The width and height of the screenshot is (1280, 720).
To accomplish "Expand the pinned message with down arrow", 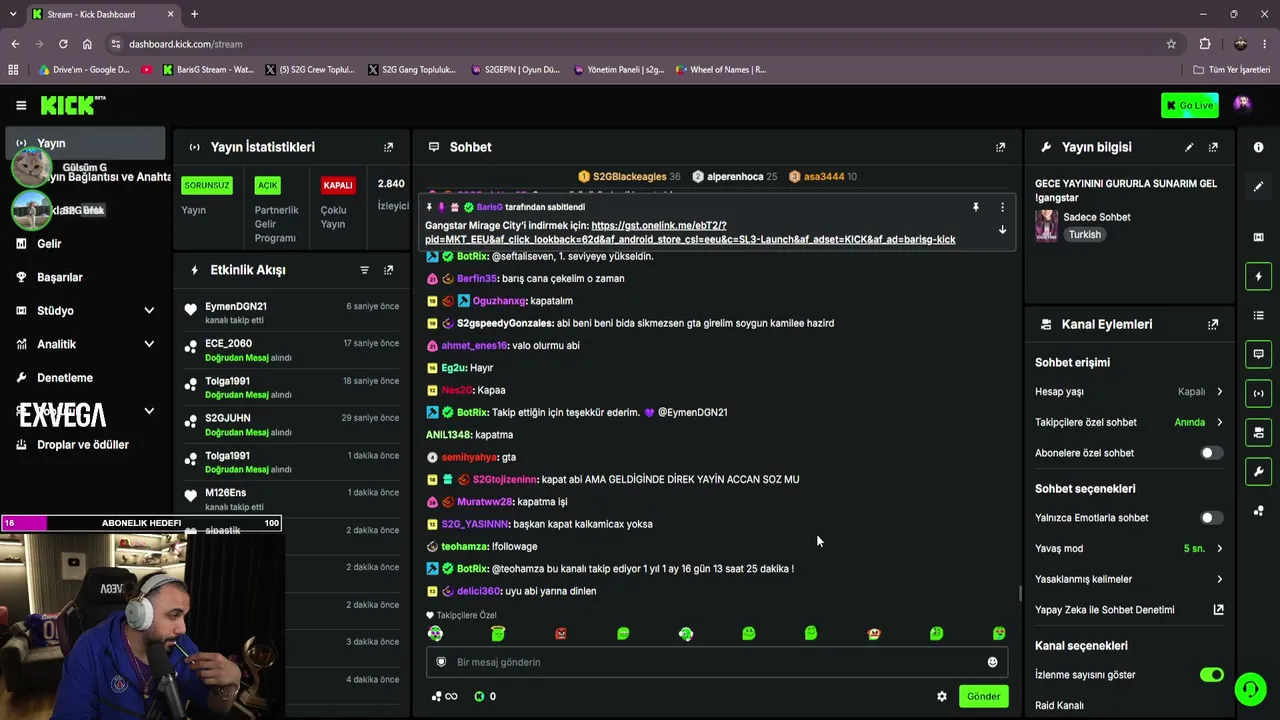I will pos(1002,230).
